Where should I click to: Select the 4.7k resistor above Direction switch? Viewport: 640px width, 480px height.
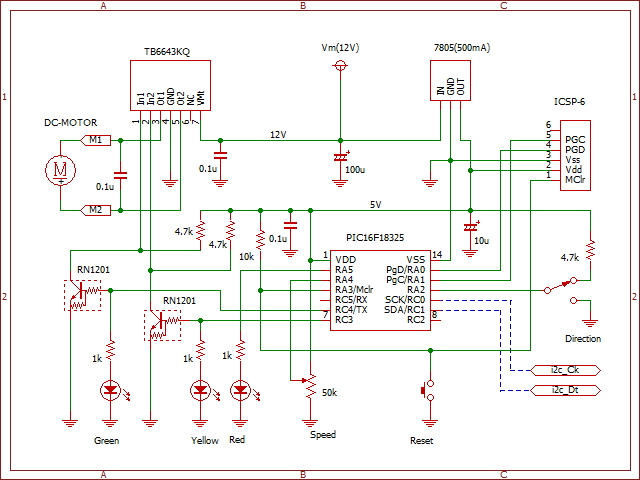pos(590,251)
